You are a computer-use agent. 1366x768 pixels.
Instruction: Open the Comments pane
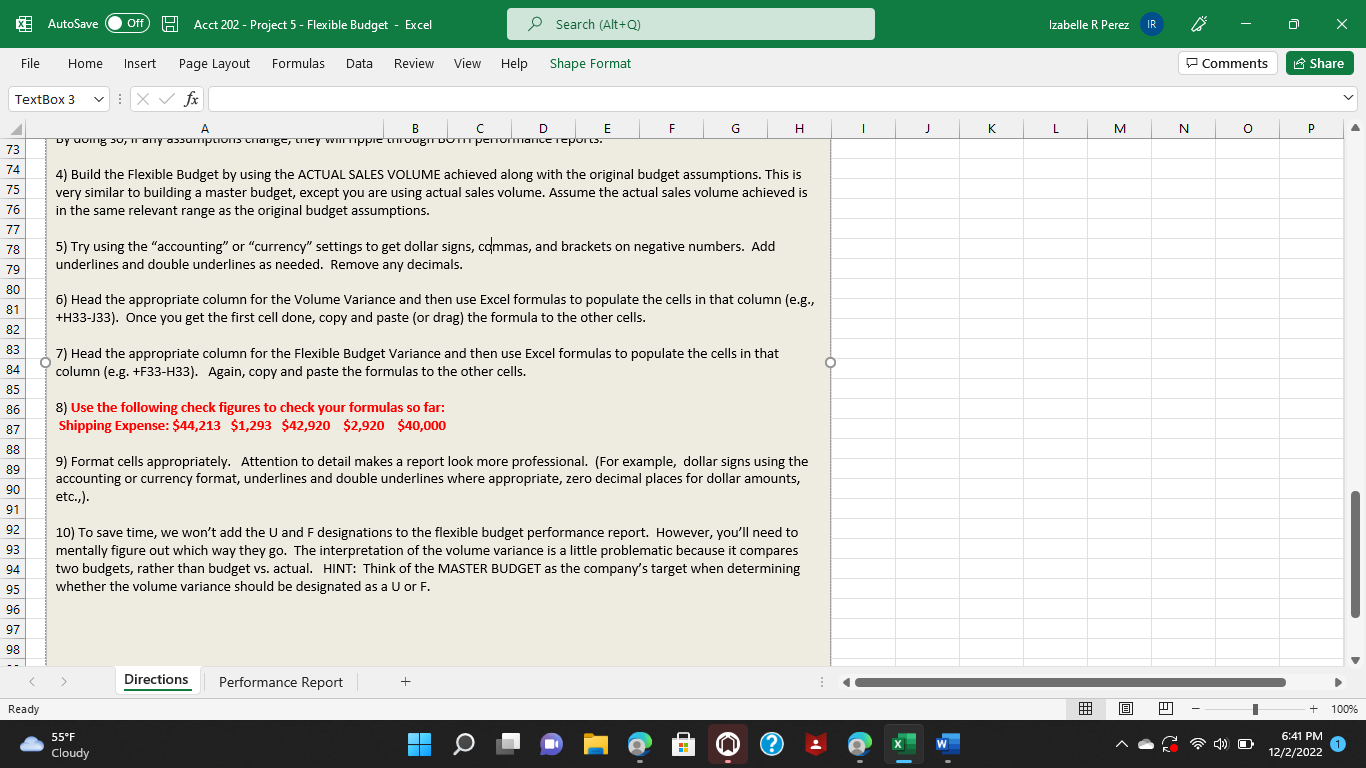pos(1227,63)
